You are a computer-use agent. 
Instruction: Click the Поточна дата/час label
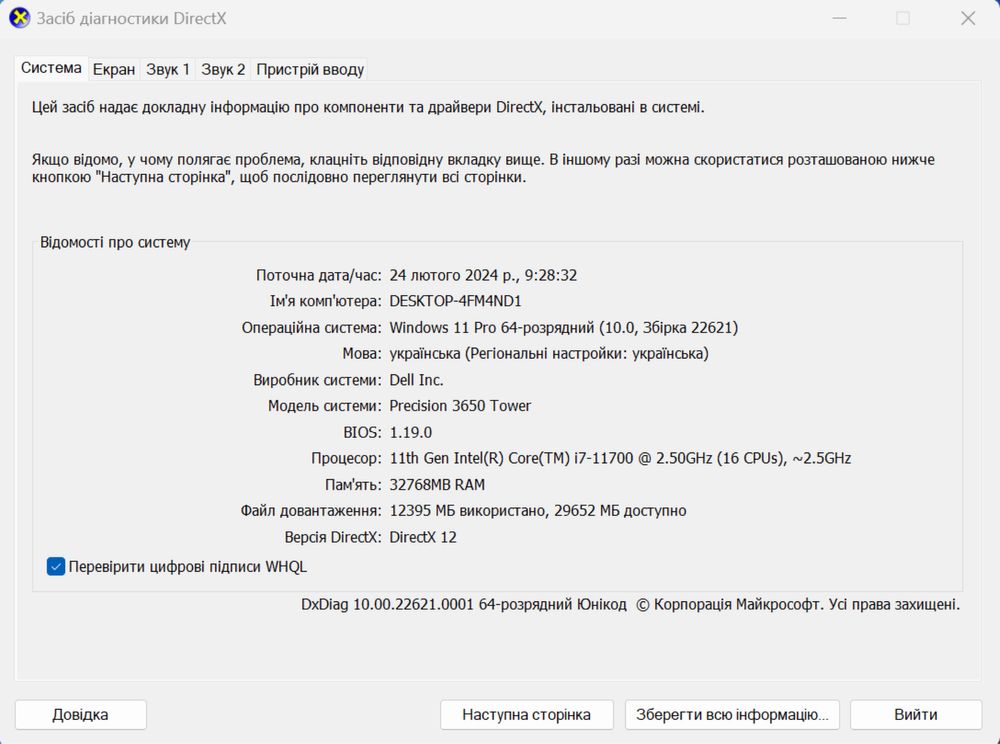click(319, 275)
